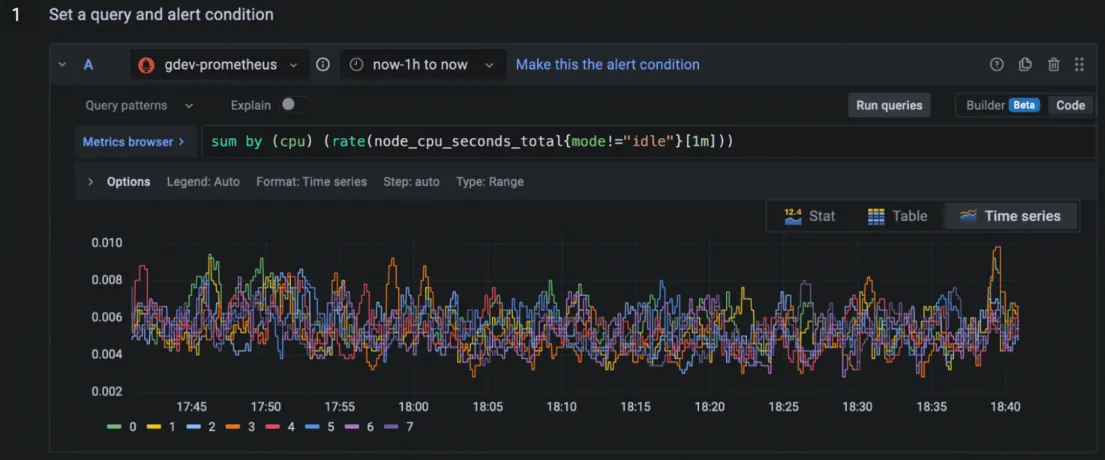Click the Time series graph icon
This screenshot has width=1105, height=460.
coord(968,216)
